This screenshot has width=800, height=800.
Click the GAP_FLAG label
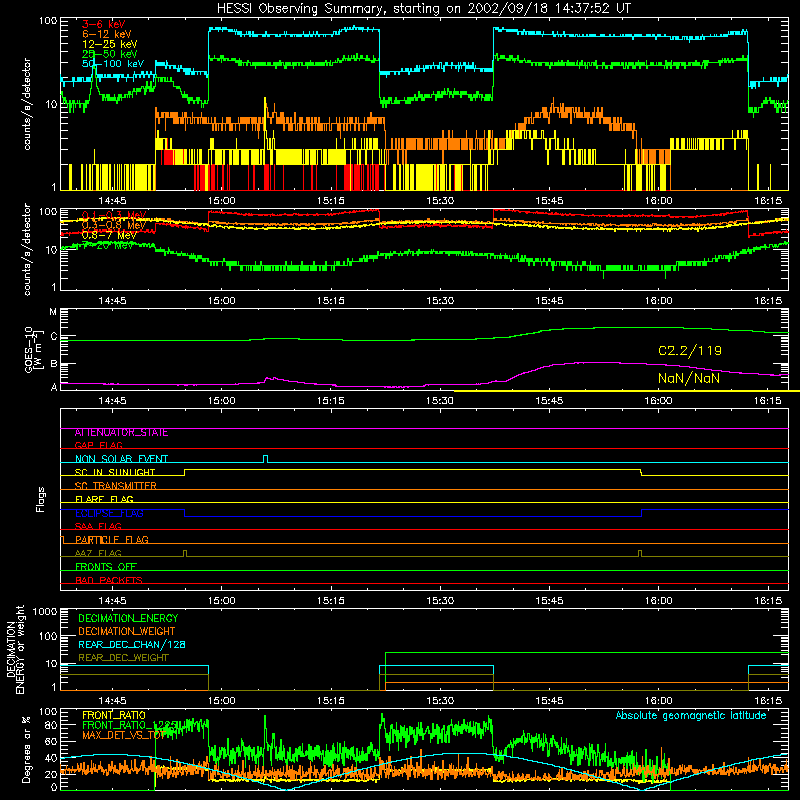[x=99, y=445]
